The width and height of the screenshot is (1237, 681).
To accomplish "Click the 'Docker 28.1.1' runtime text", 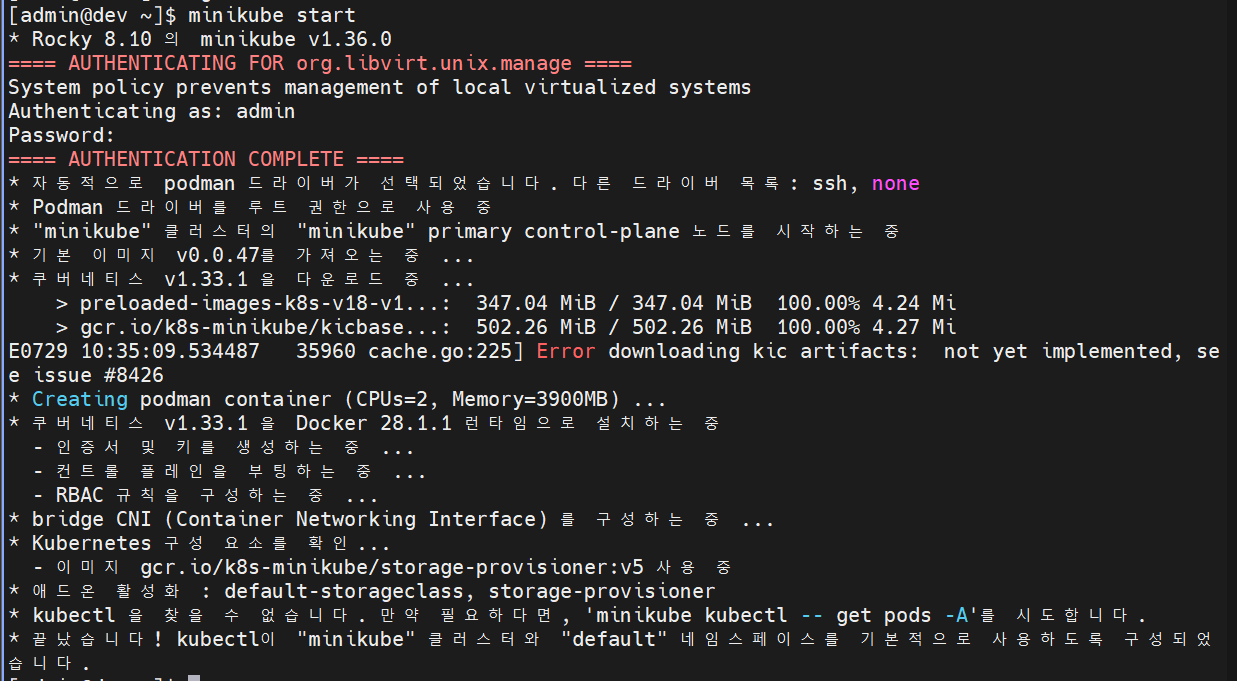I will point(374,423).
